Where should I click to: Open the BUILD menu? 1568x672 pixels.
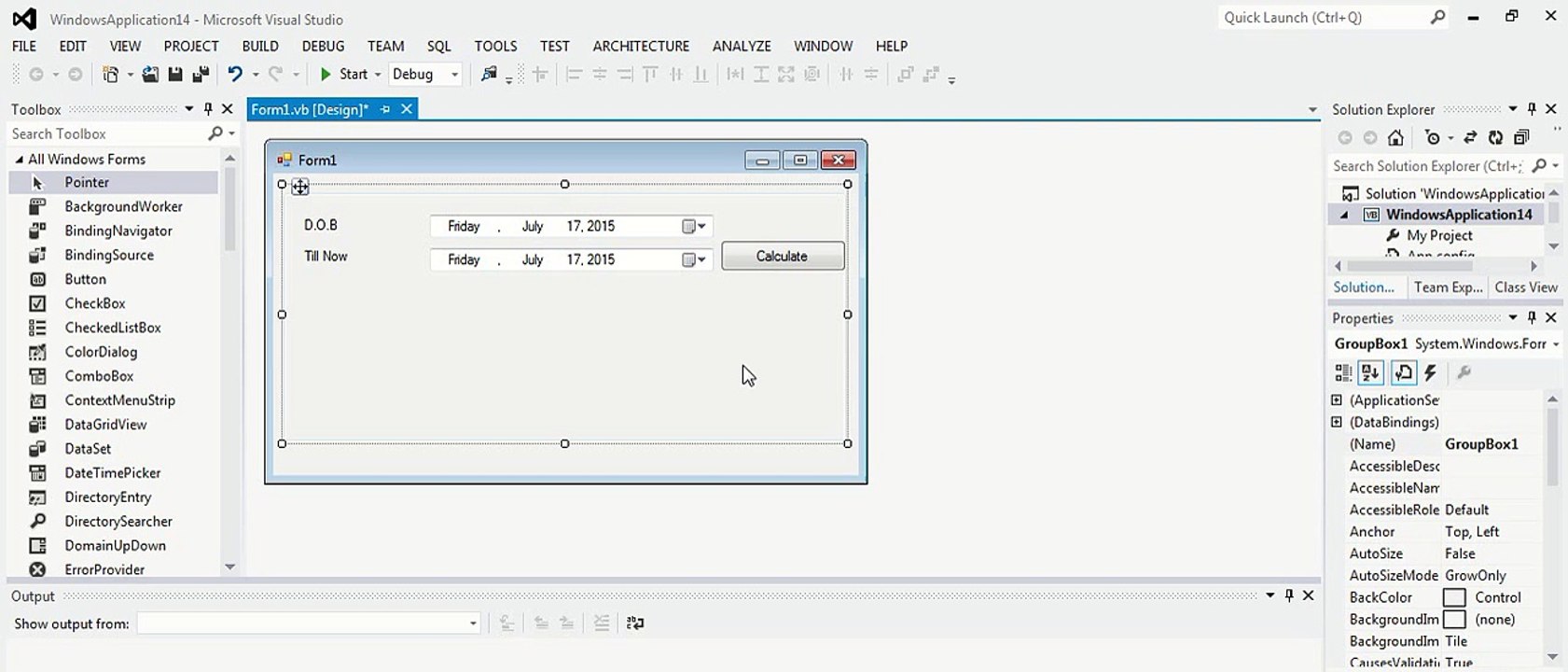(x=260, y=46)
